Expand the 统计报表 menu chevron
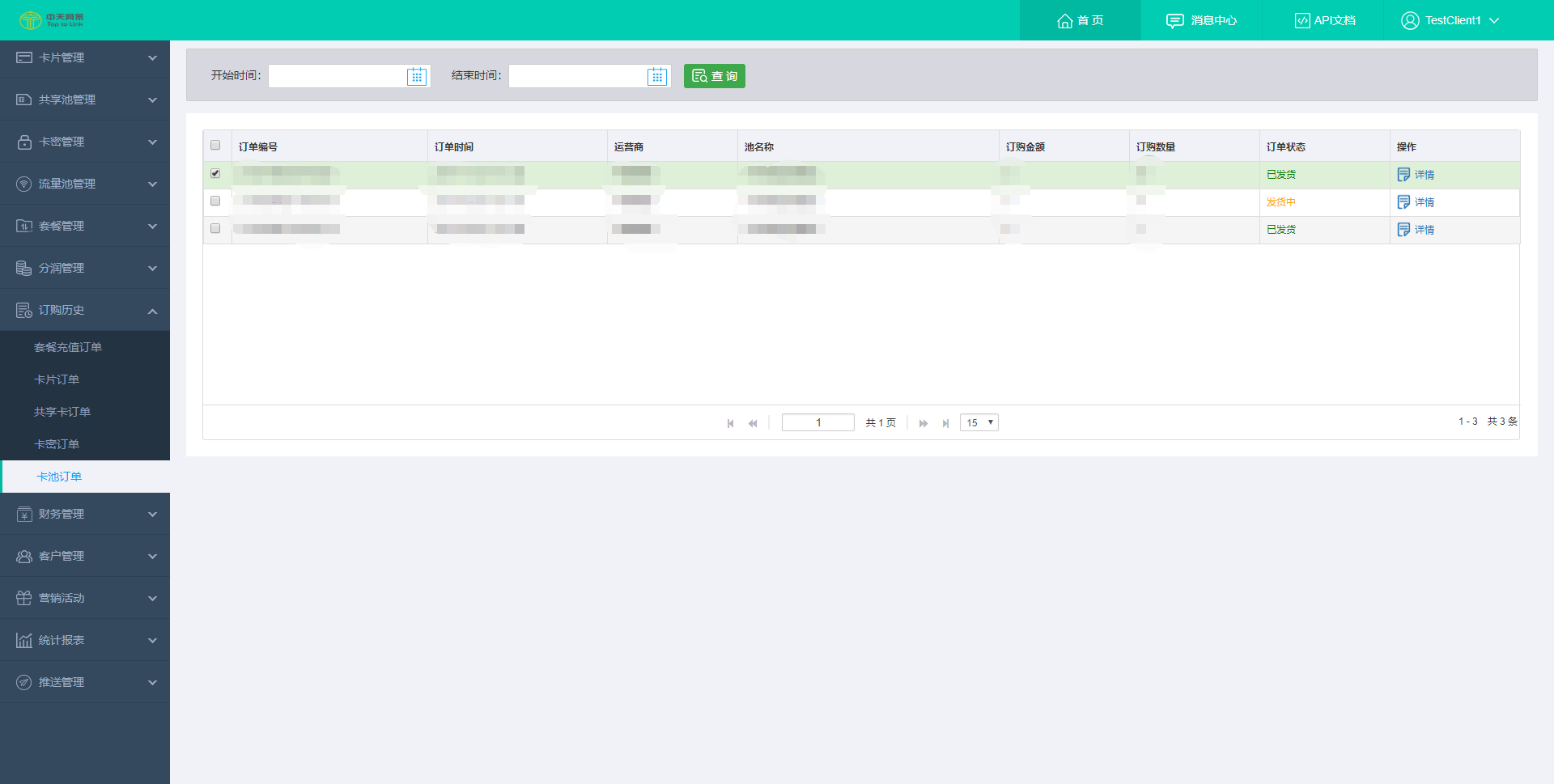The width and height of the screenshot is (1554, 784). 152,641
